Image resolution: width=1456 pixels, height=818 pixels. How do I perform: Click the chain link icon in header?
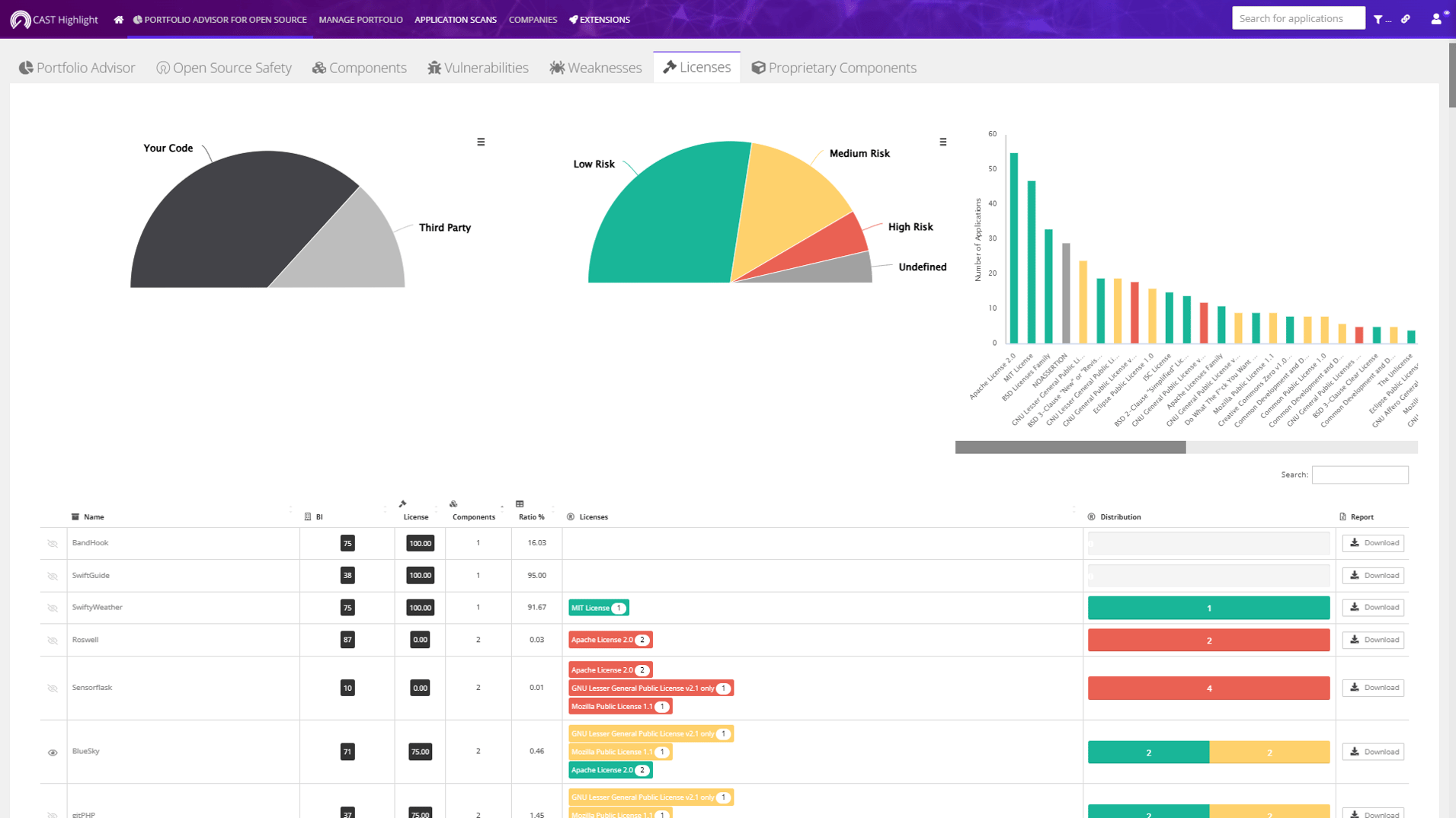pos(1406,20)
